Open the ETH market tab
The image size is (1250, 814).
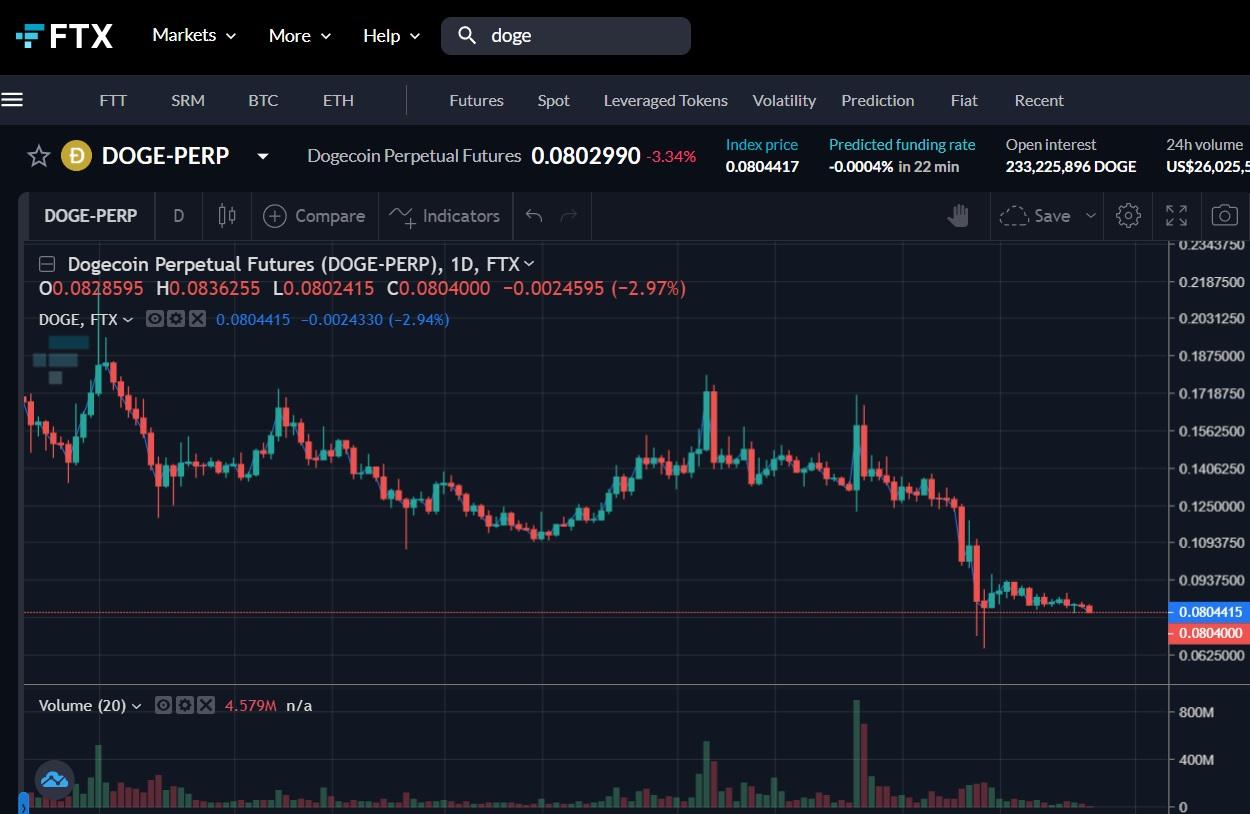coord(338,100)
